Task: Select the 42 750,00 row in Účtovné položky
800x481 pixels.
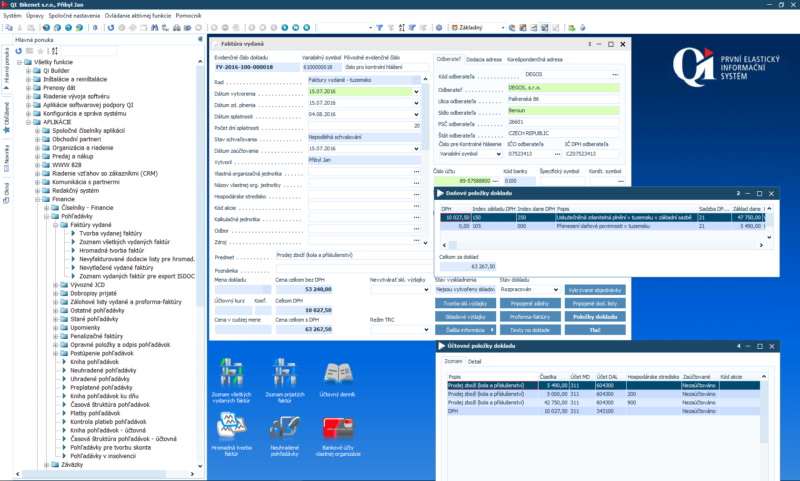Action: pos(603,402)
